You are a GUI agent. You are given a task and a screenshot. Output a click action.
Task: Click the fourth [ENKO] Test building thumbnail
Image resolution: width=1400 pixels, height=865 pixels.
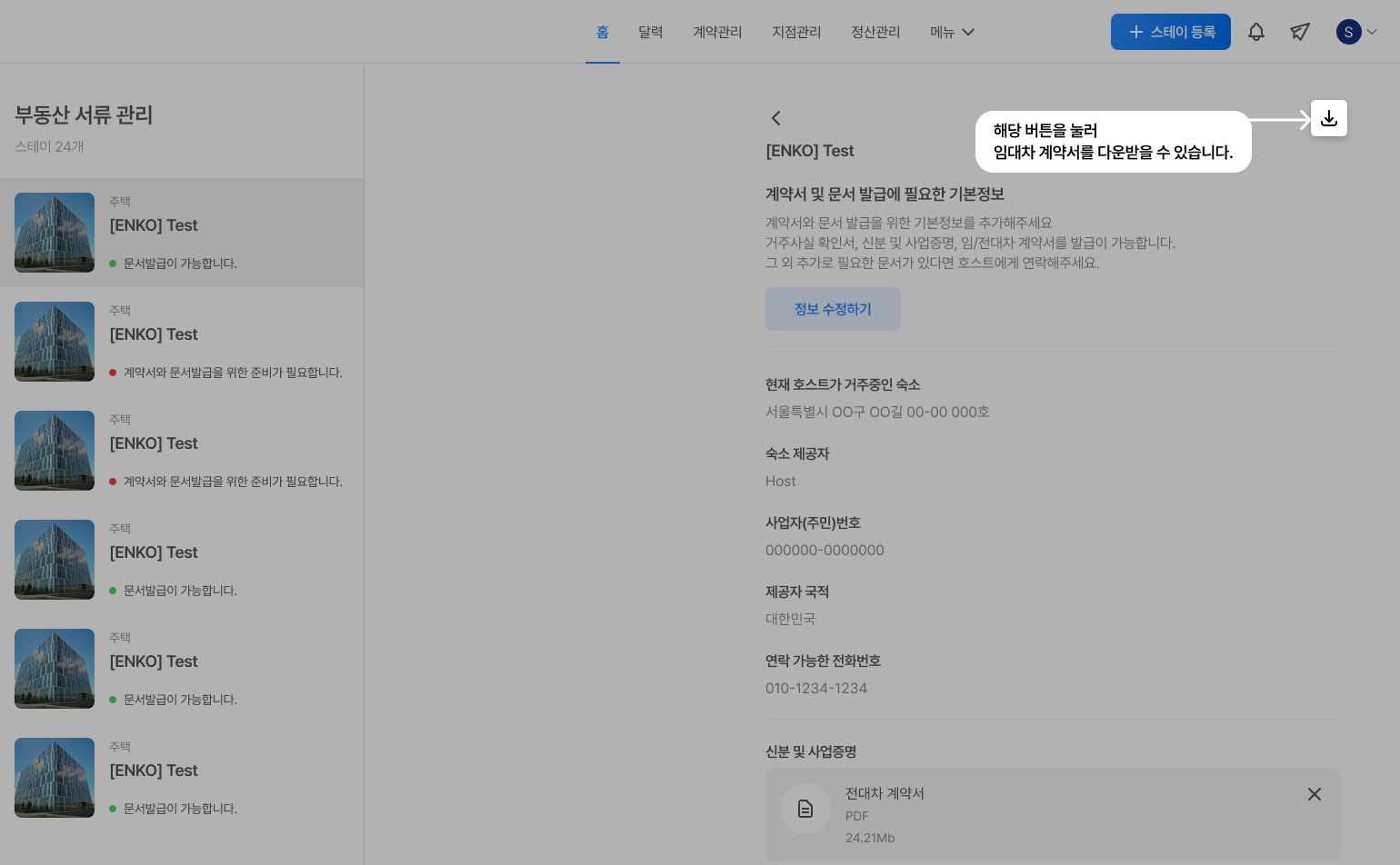tap(55, 560)
